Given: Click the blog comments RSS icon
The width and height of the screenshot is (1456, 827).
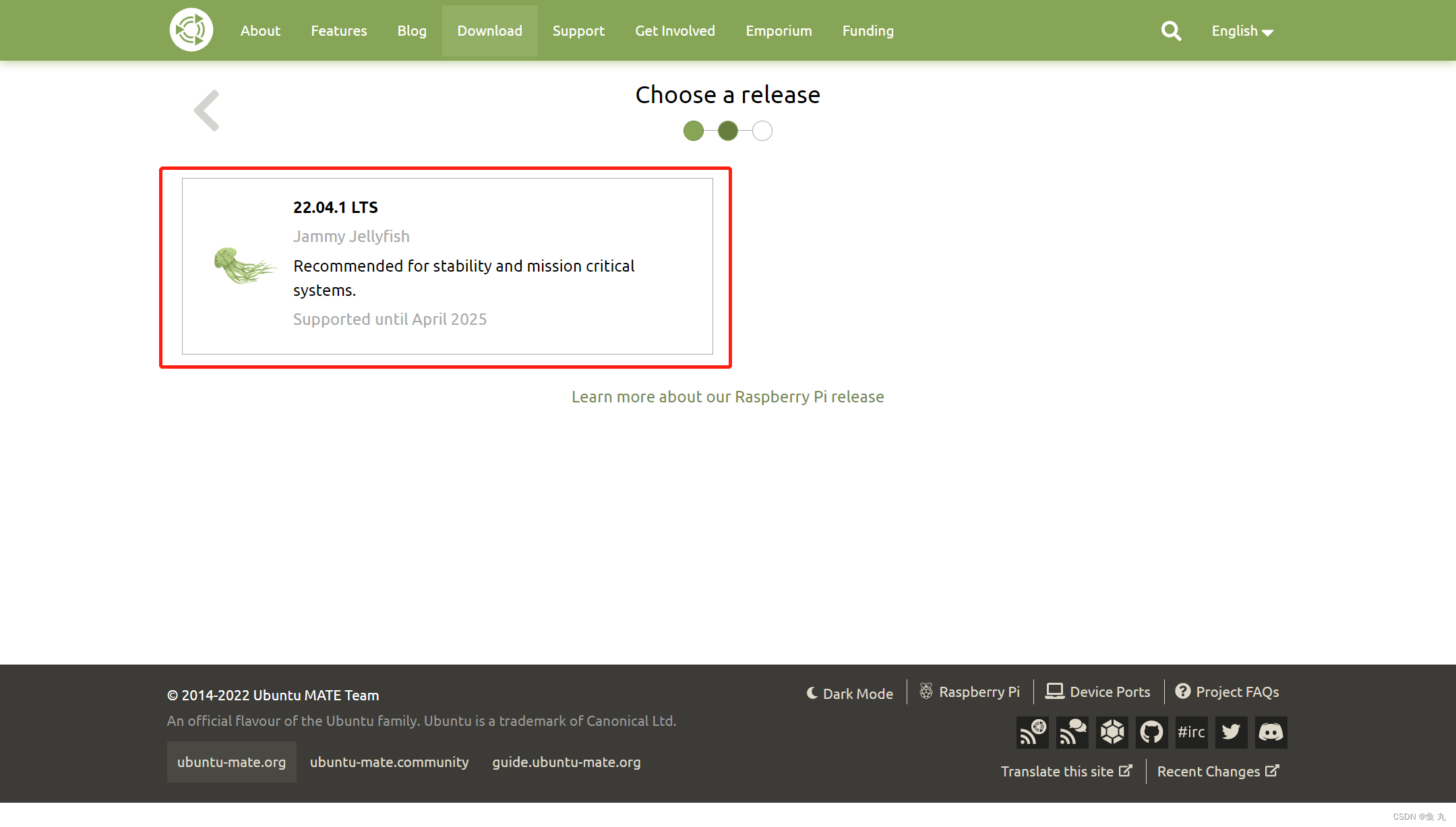Looking at the screenshot, I should 1072,732.
